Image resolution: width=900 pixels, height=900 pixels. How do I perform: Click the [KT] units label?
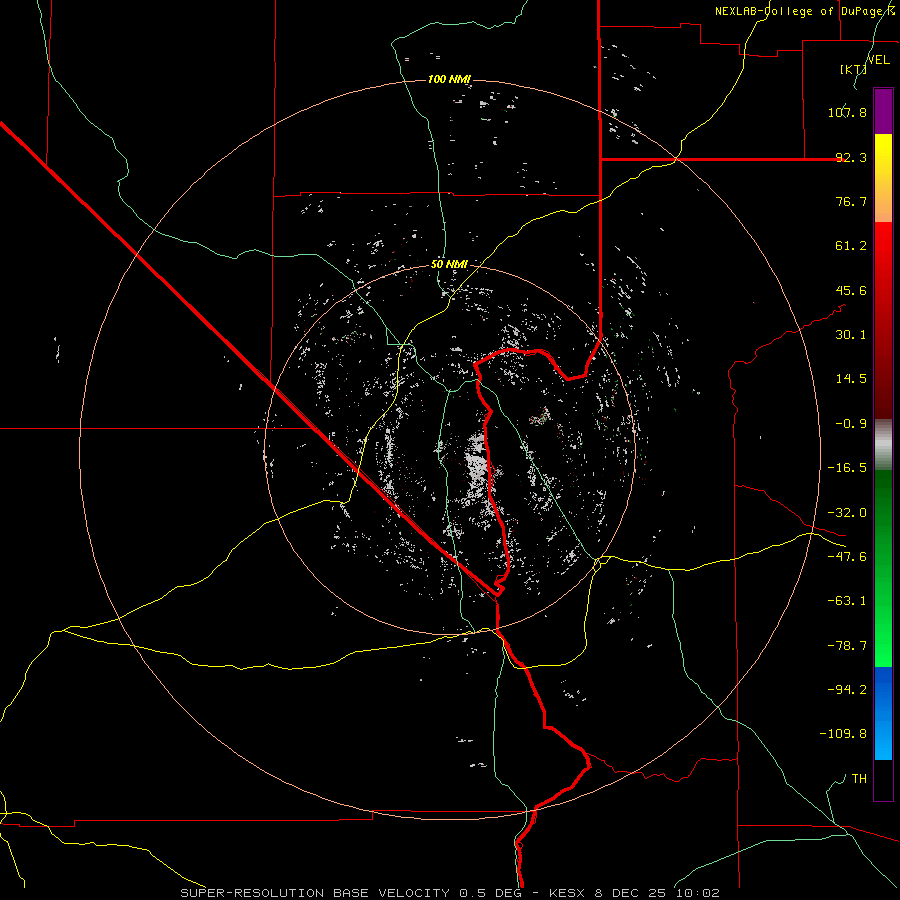point(853,69)
